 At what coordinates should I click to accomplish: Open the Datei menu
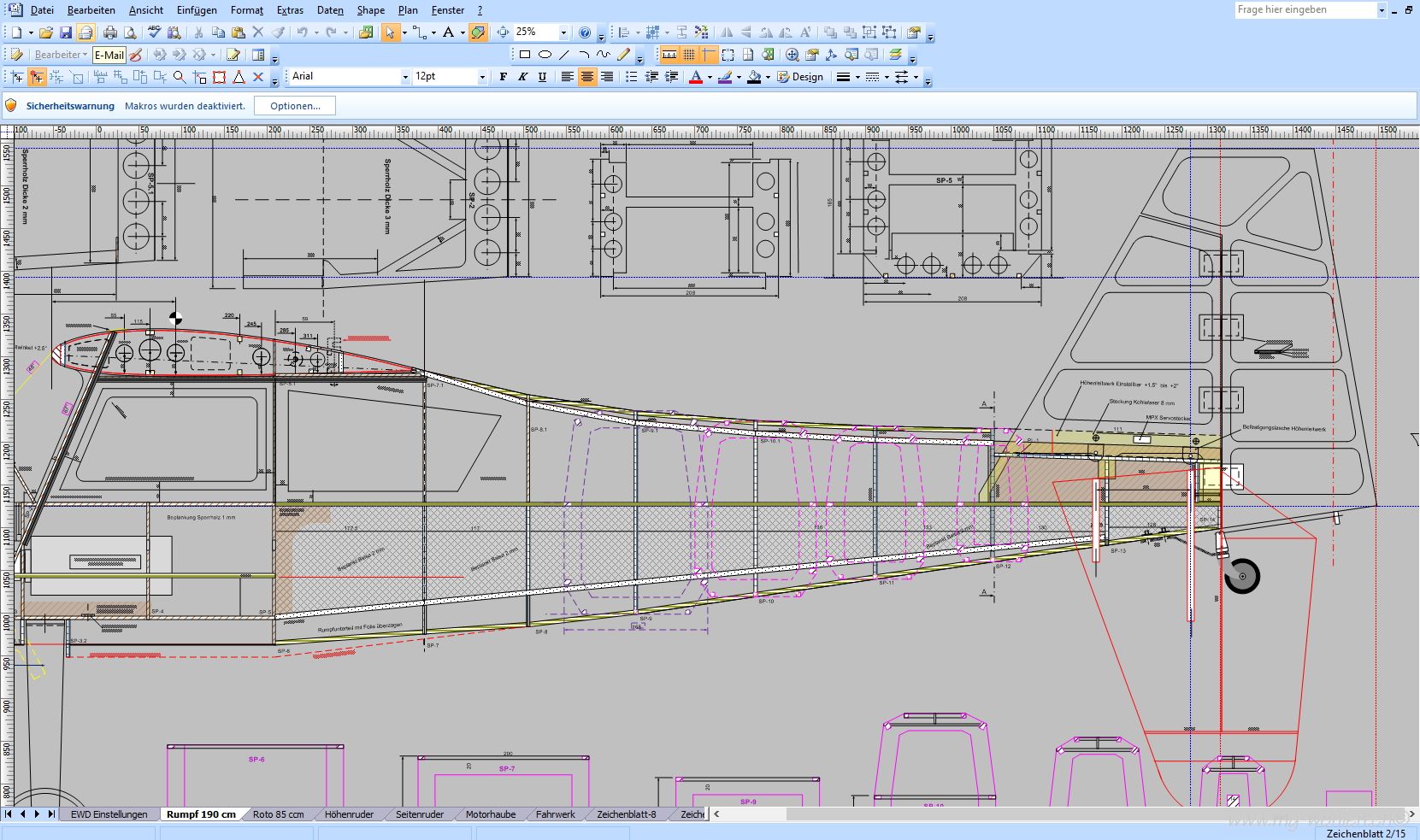pos(42,10)
